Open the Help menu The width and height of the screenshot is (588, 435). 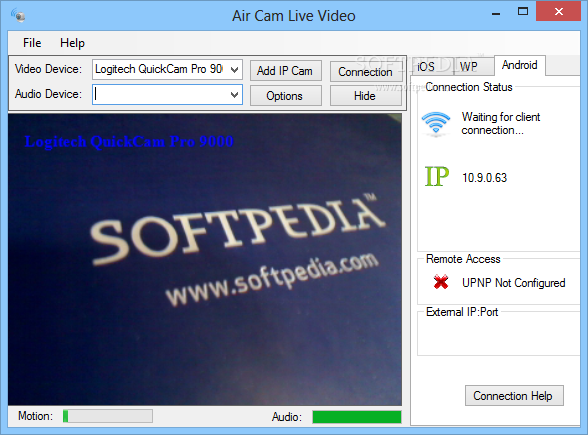pos(72,43)
